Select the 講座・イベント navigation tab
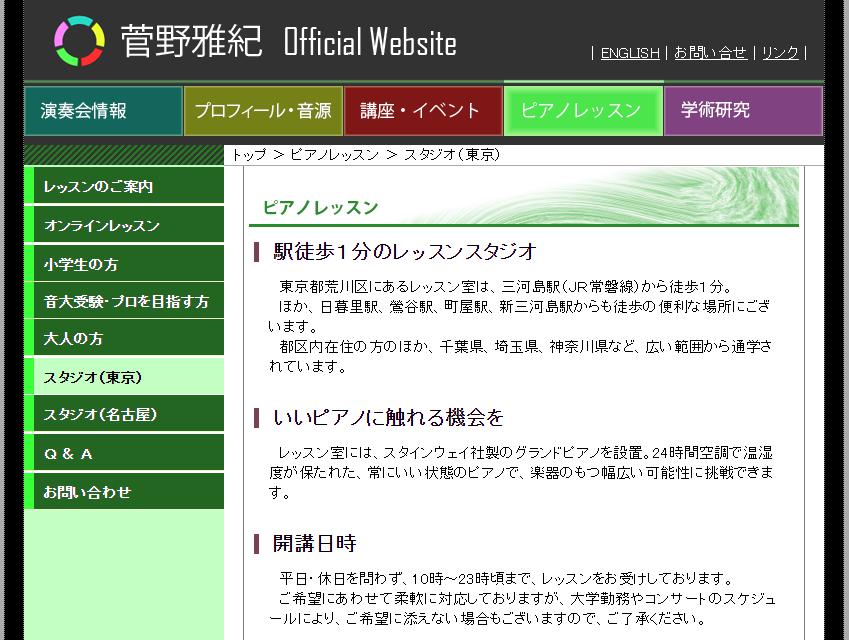Viewport: 849px width, 640px height. [423, 111]
